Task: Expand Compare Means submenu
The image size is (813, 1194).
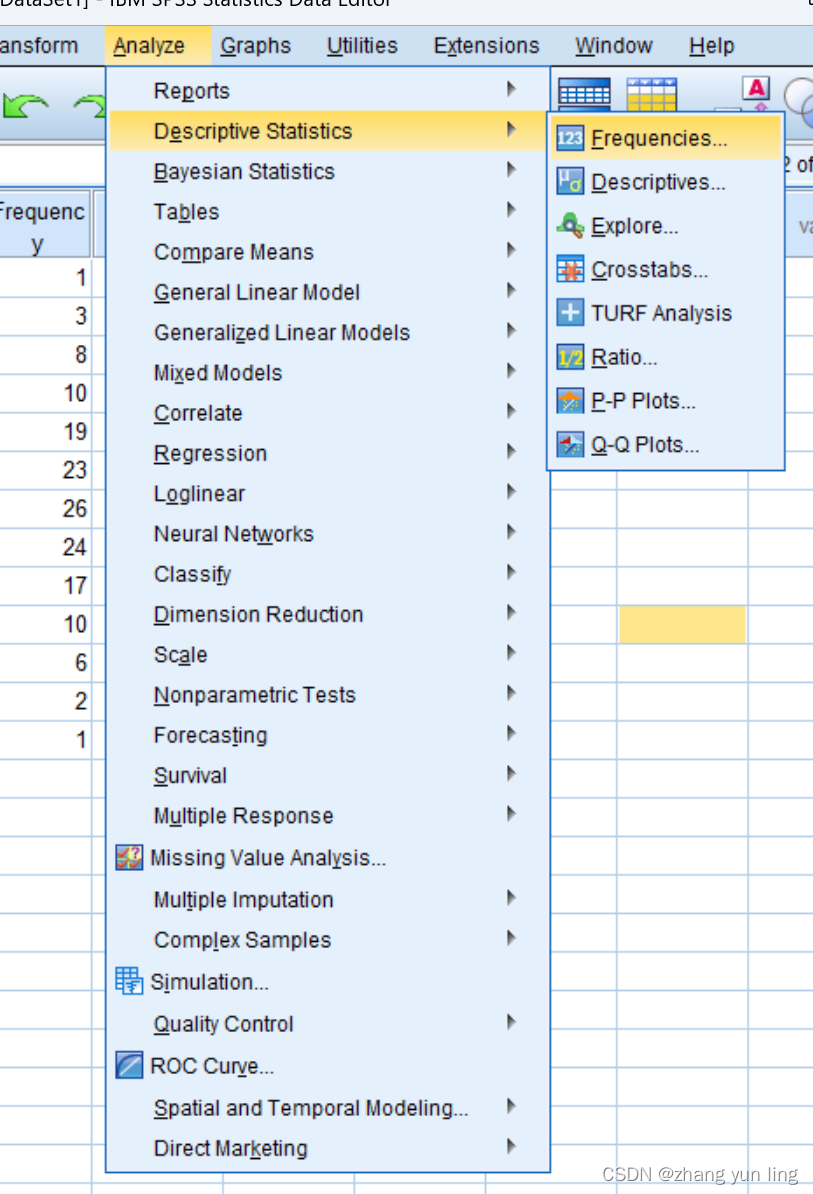Action: pyautogui.click(x=329, y=252)
